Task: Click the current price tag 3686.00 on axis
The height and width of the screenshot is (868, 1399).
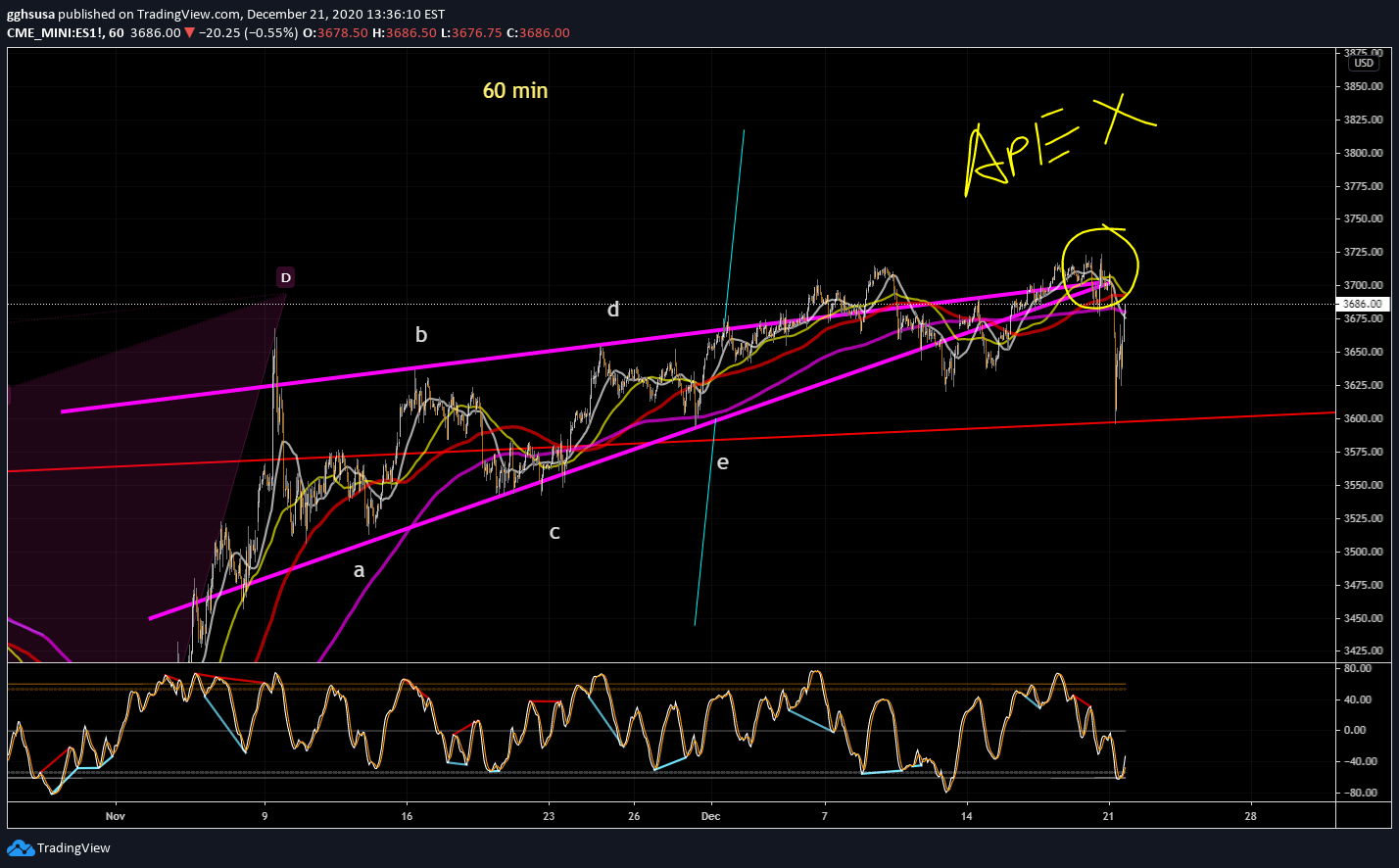Action: click(1364, 304)
